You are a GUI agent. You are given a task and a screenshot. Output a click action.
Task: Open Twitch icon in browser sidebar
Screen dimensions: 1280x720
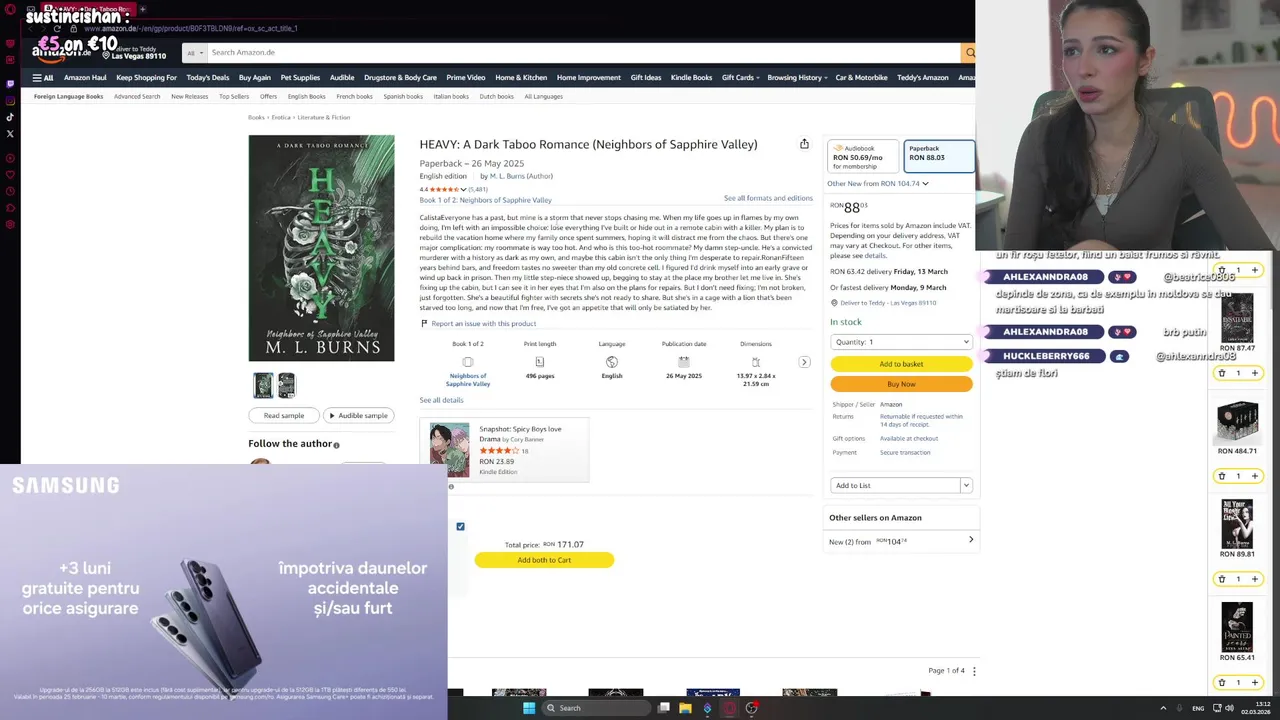(x=10, y=83)
